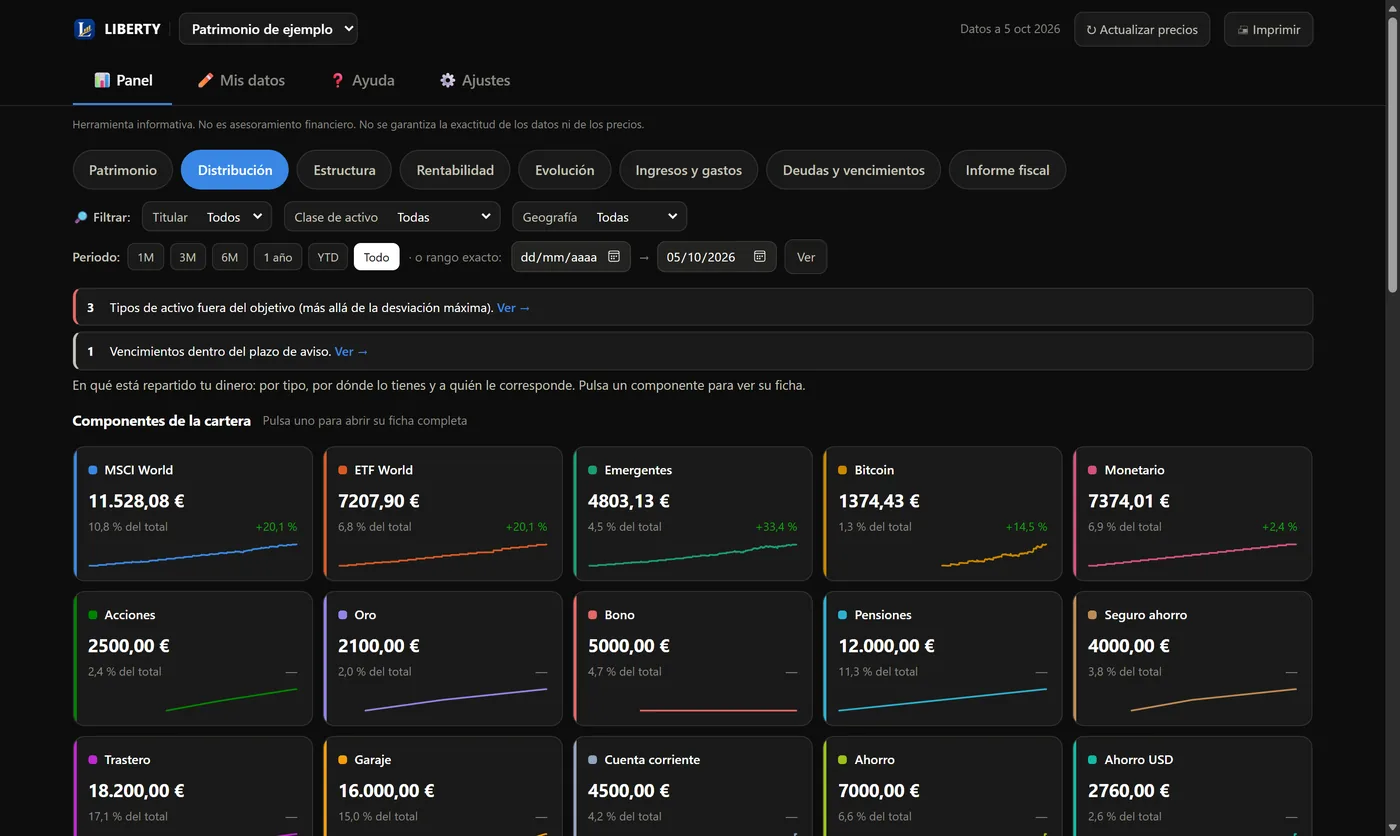
Task: Follow Ver link for vencimientos alert
Action: 352,352
